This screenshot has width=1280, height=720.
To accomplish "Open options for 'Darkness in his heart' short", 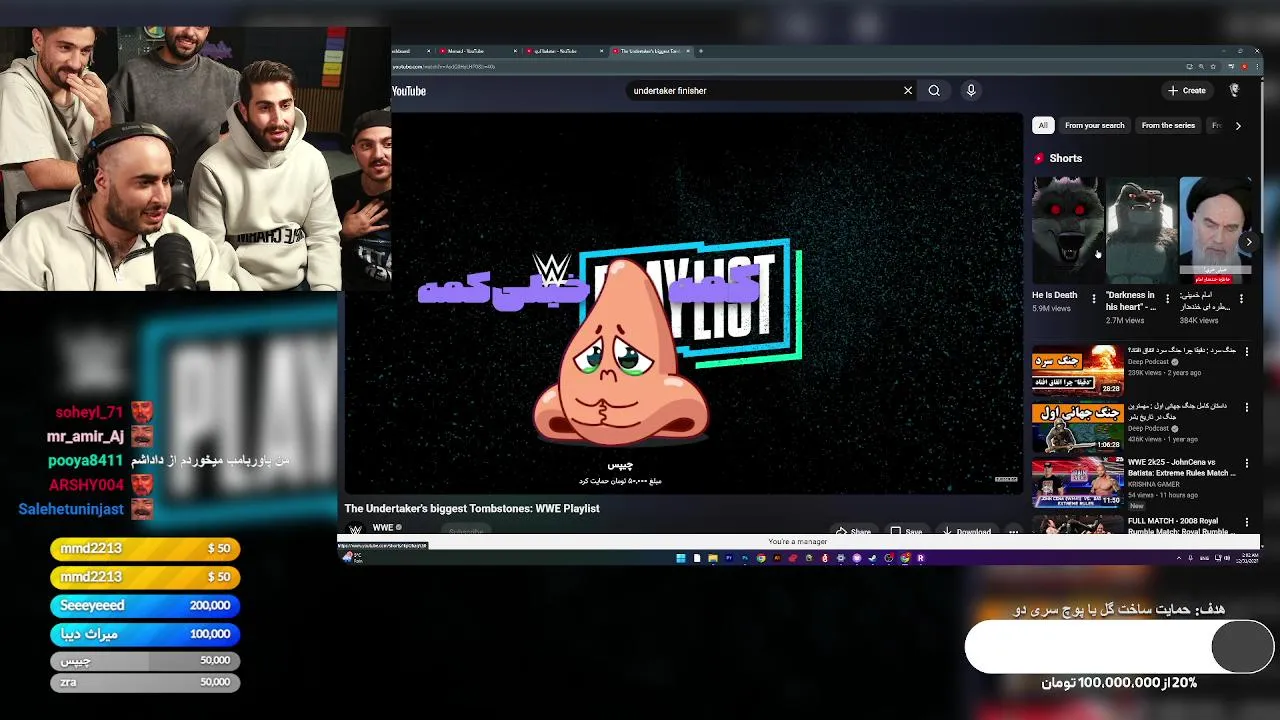I will (x=1167, y=299).
